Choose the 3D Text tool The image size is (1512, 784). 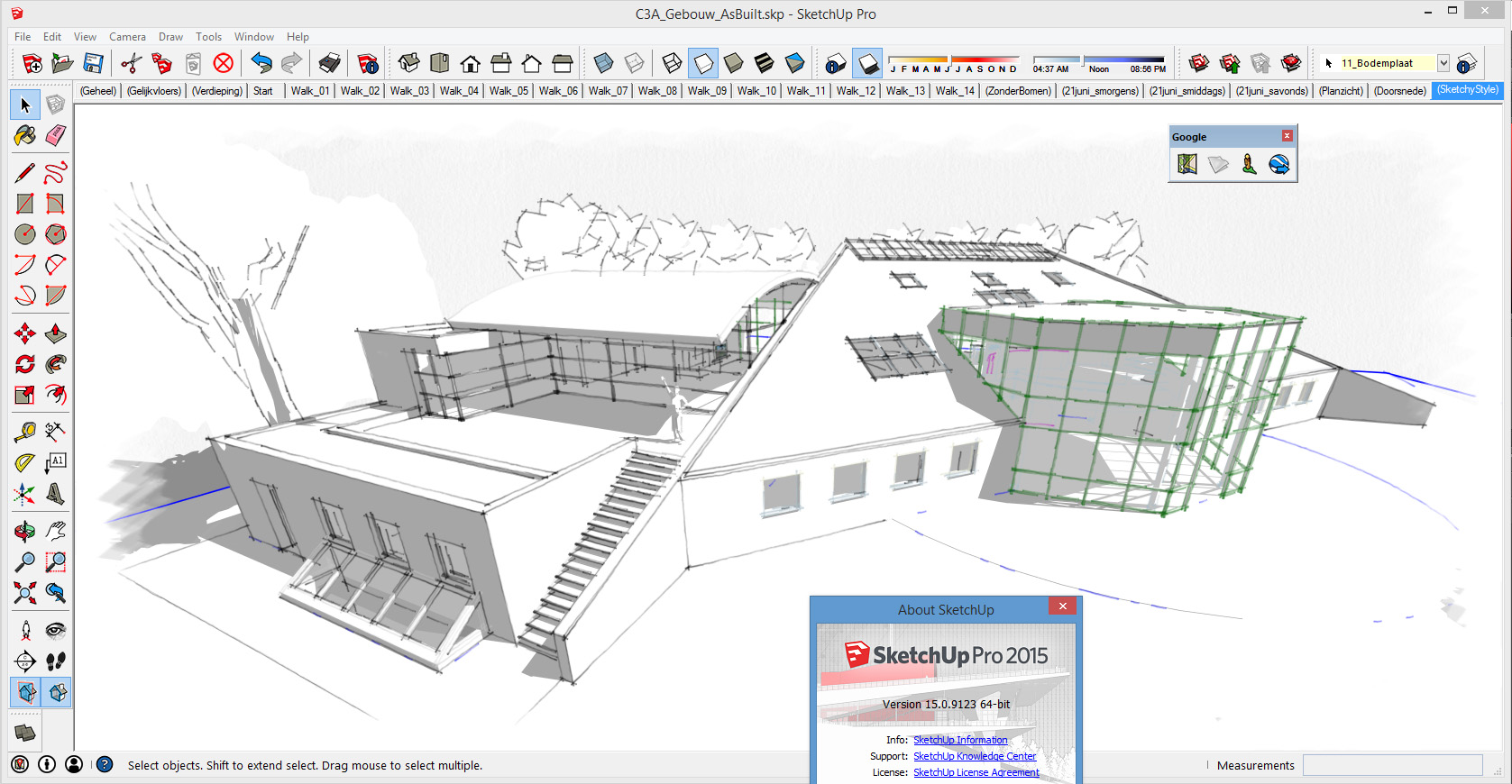tap(56, 494)
